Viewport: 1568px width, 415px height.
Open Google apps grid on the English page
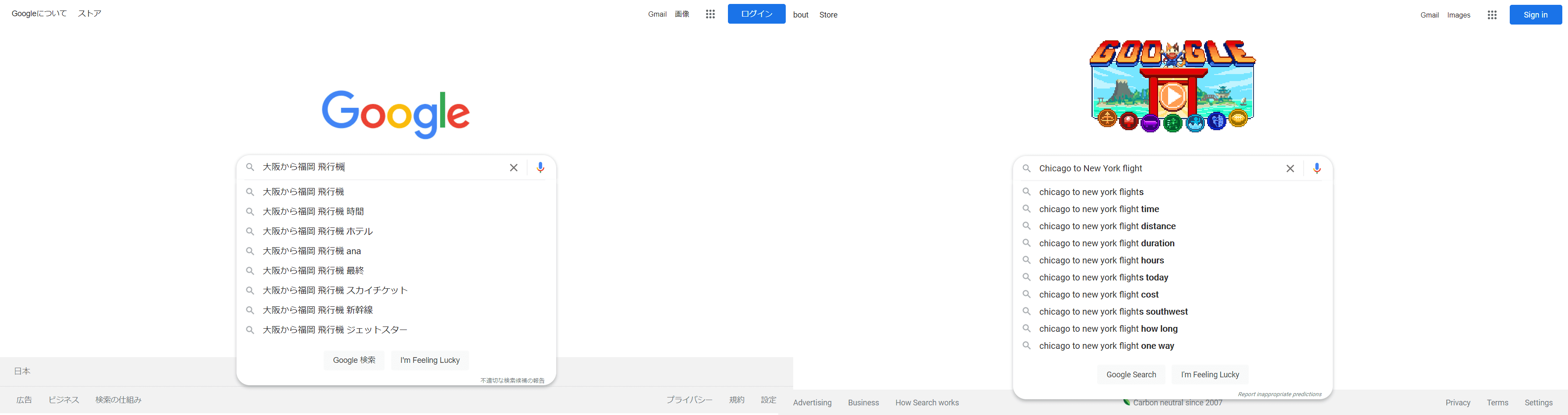coord(1491,14)
